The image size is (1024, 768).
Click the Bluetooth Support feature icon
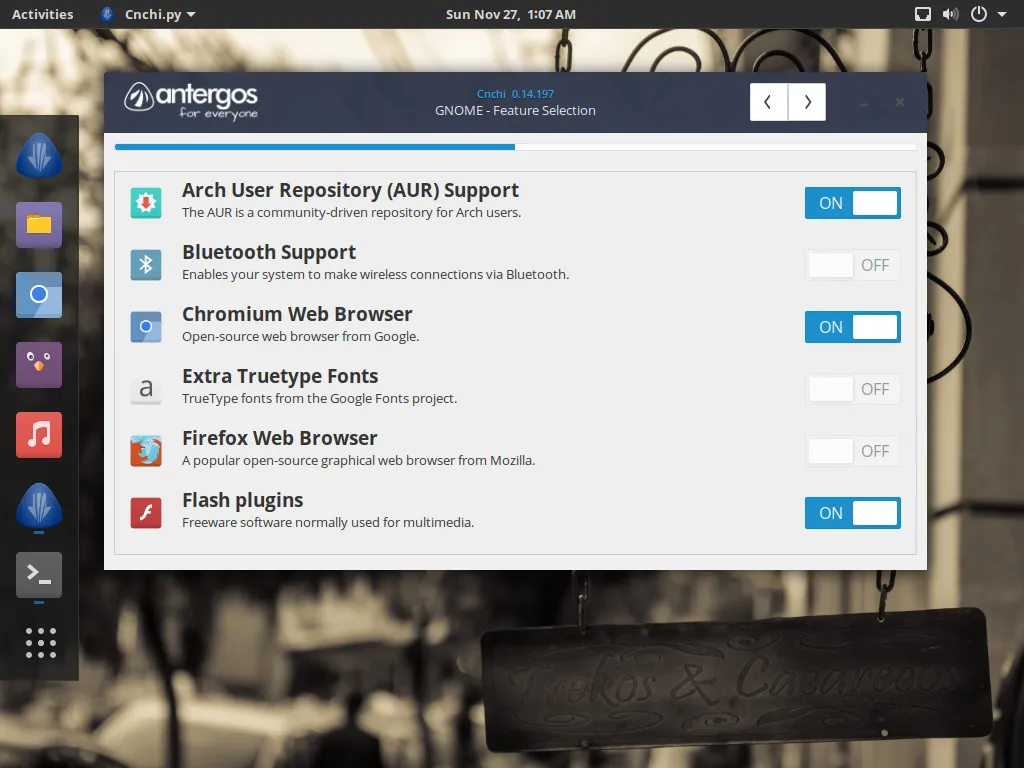click(x=146, y=264)
